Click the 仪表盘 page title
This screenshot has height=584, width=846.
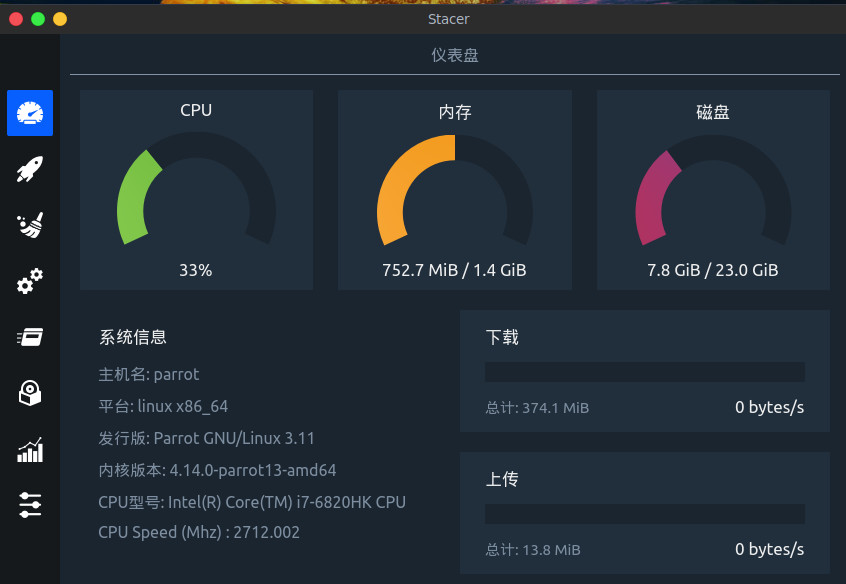455,56
